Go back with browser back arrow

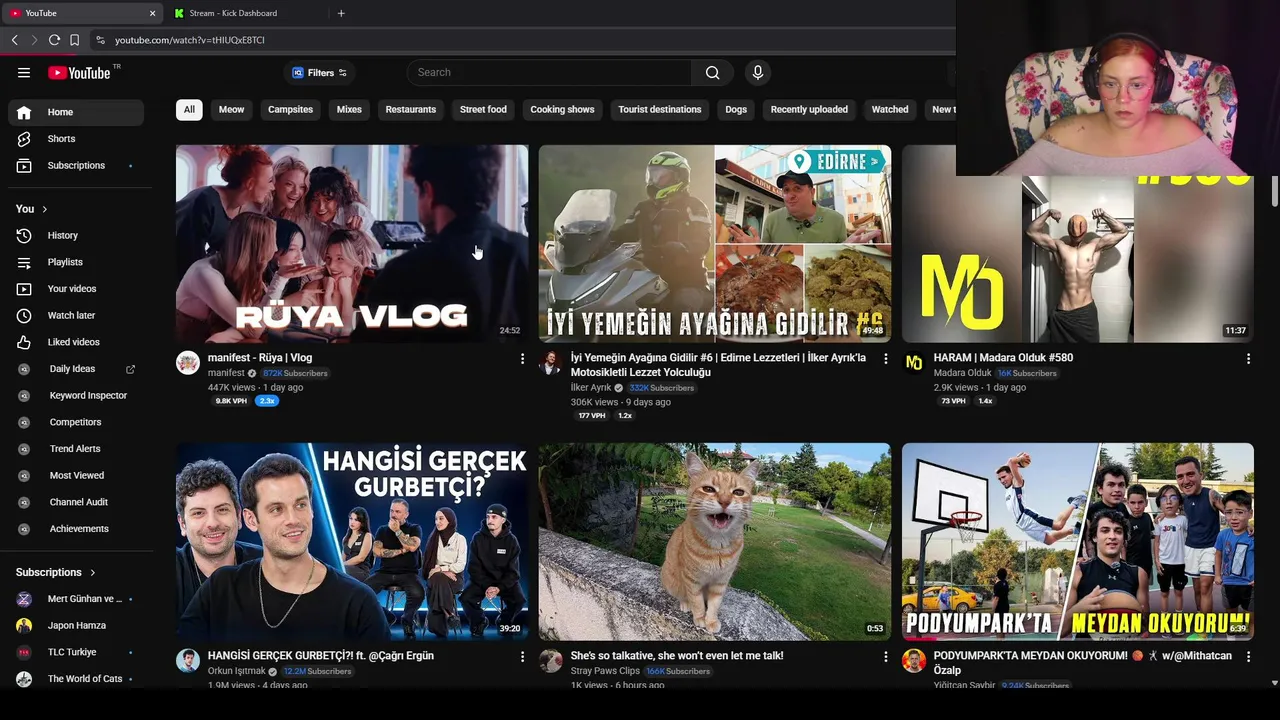point(14,40)
